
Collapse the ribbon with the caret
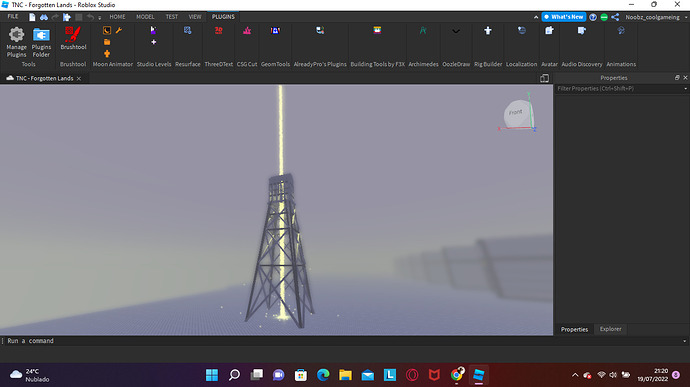(x=536, y=17)
